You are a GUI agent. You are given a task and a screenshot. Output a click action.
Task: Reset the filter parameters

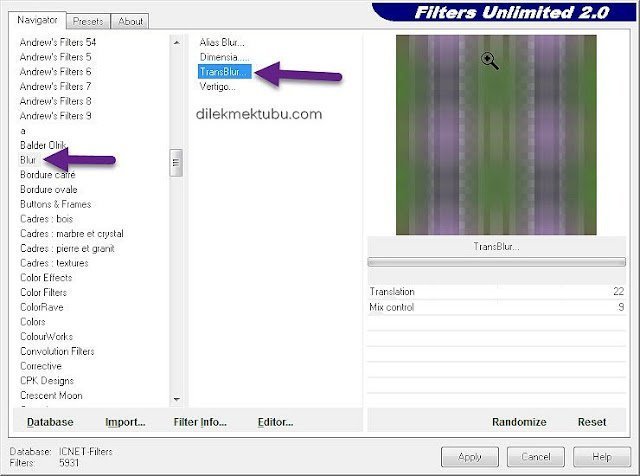point(592,422)
